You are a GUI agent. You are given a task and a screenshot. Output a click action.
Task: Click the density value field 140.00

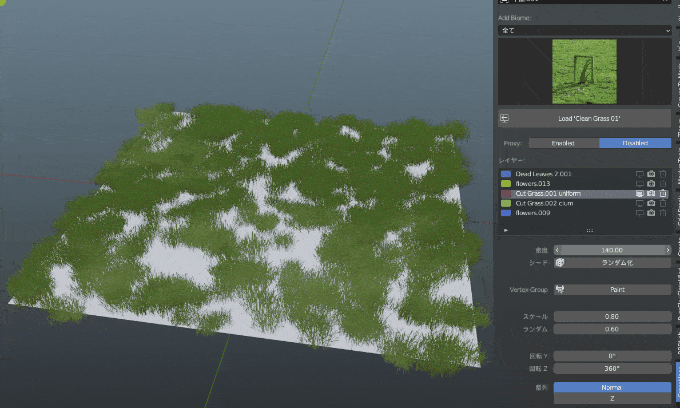612,250
